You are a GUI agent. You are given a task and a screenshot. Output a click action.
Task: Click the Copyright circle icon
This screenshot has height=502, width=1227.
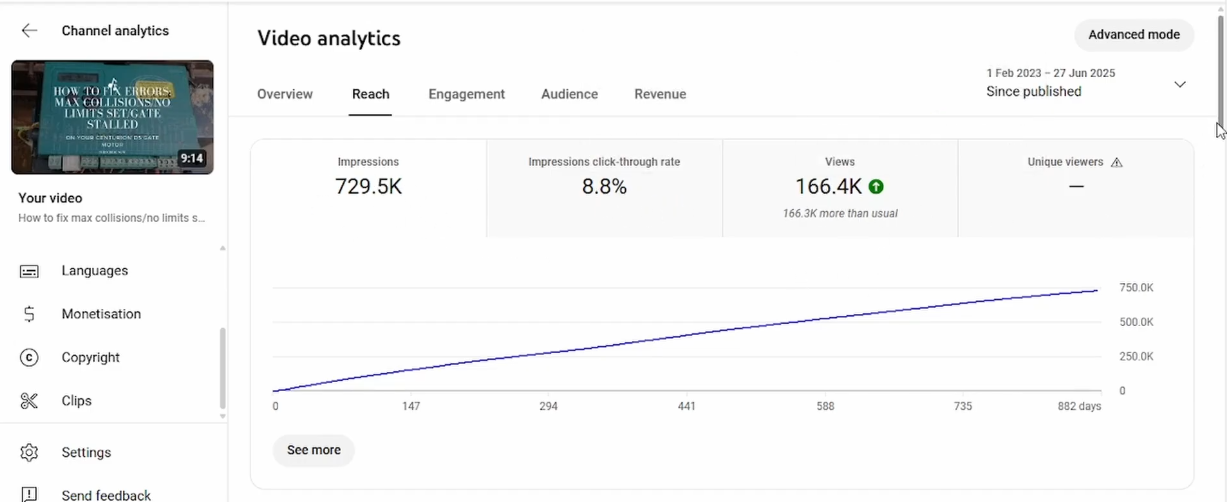[x=29, y=358]
